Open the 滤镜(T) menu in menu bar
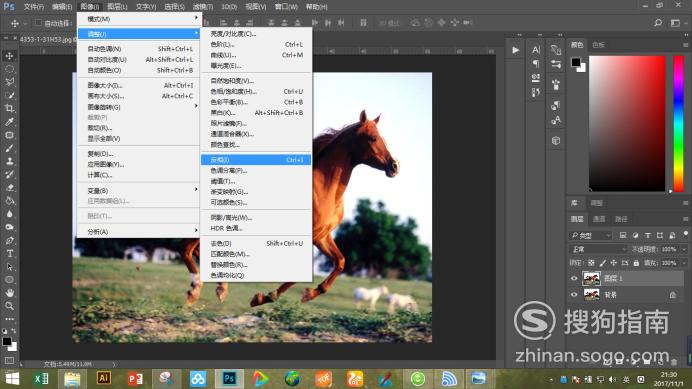The image size is (692, 389). click(203, 7)
